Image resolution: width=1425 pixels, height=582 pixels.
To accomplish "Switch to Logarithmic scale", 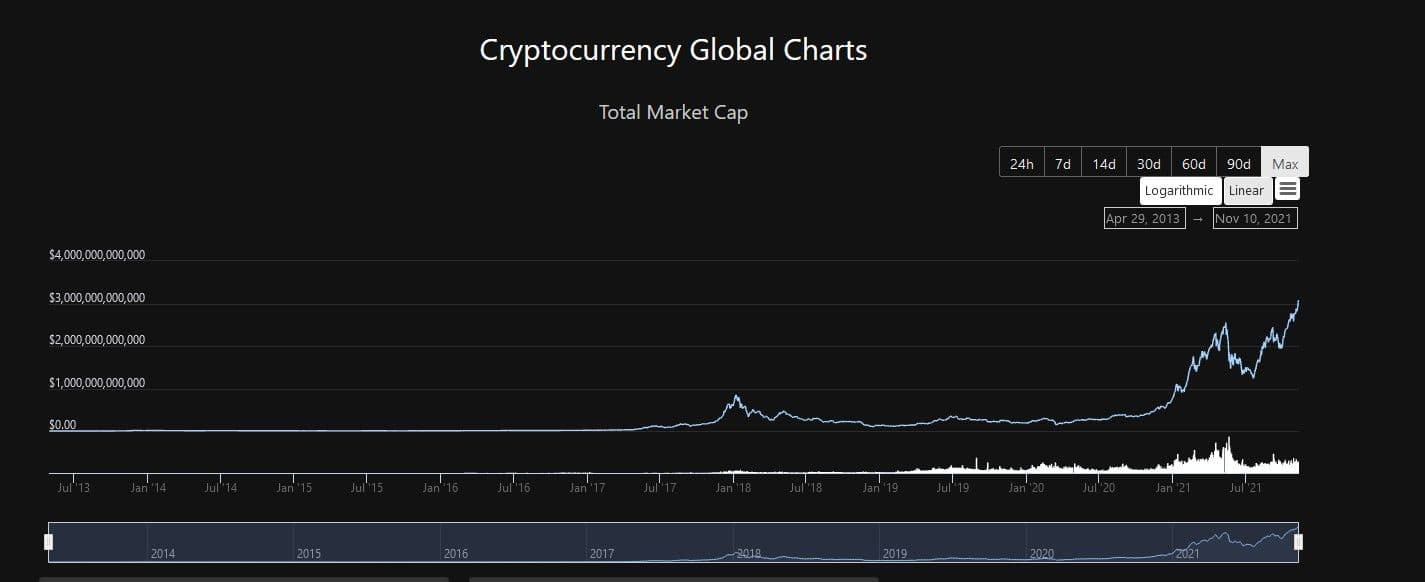I will (x=1180, y=191).
